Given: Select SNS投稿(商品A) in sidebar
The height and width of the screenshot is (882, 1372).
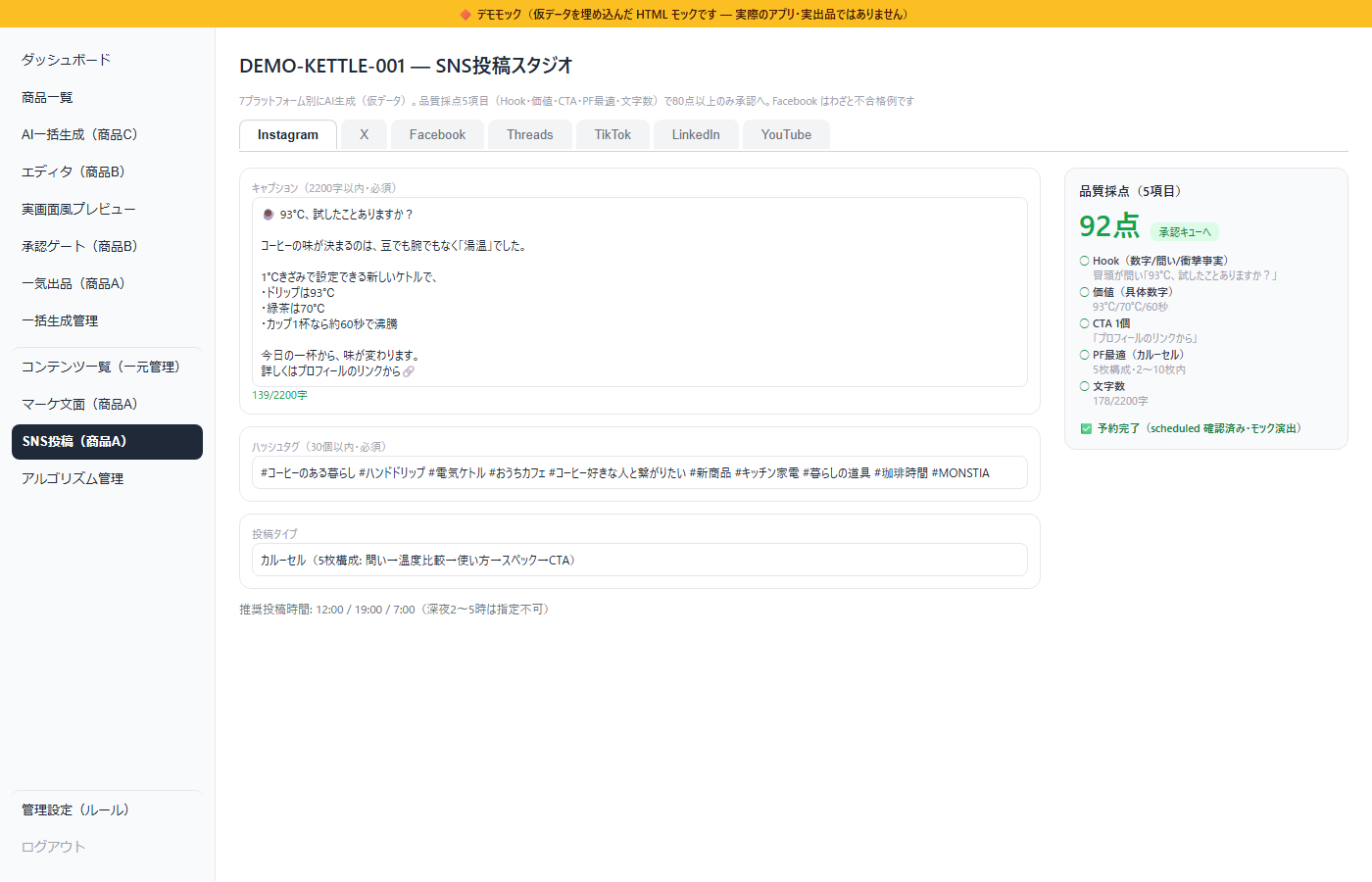Looking at the screenshot, I should pos(107,441).
